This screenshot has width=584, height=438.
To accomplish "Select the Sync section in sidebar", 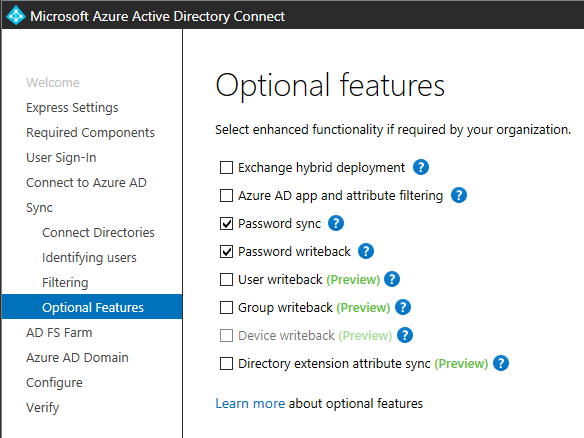I will [39, 207].
